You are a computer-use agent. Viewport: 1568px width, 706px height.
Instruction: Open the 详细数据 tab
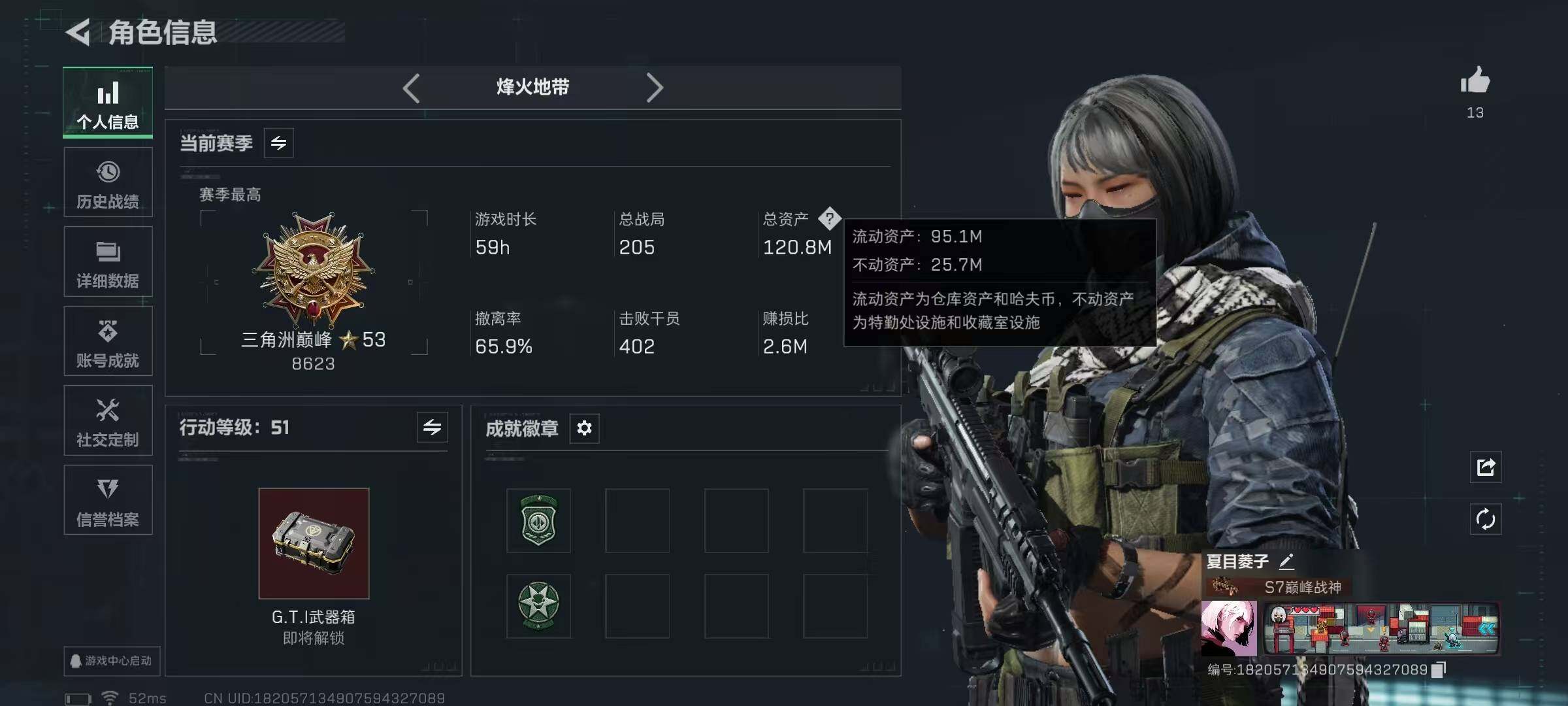pos(108,261)
